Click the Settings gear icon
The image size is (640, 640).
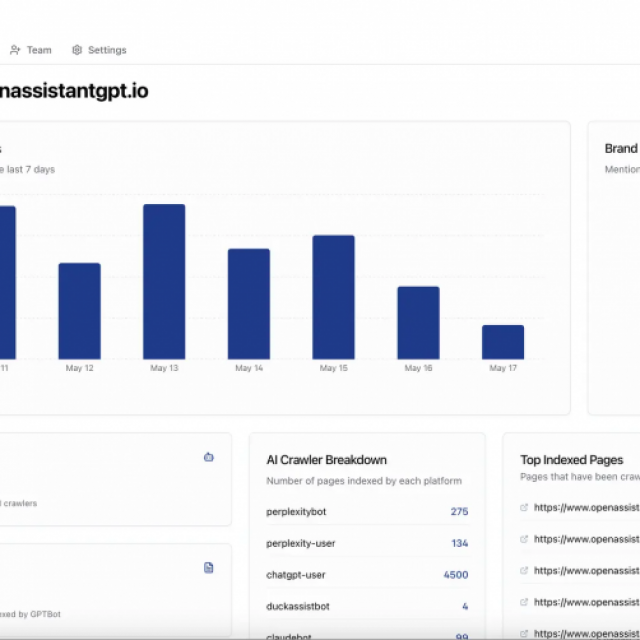77,50
